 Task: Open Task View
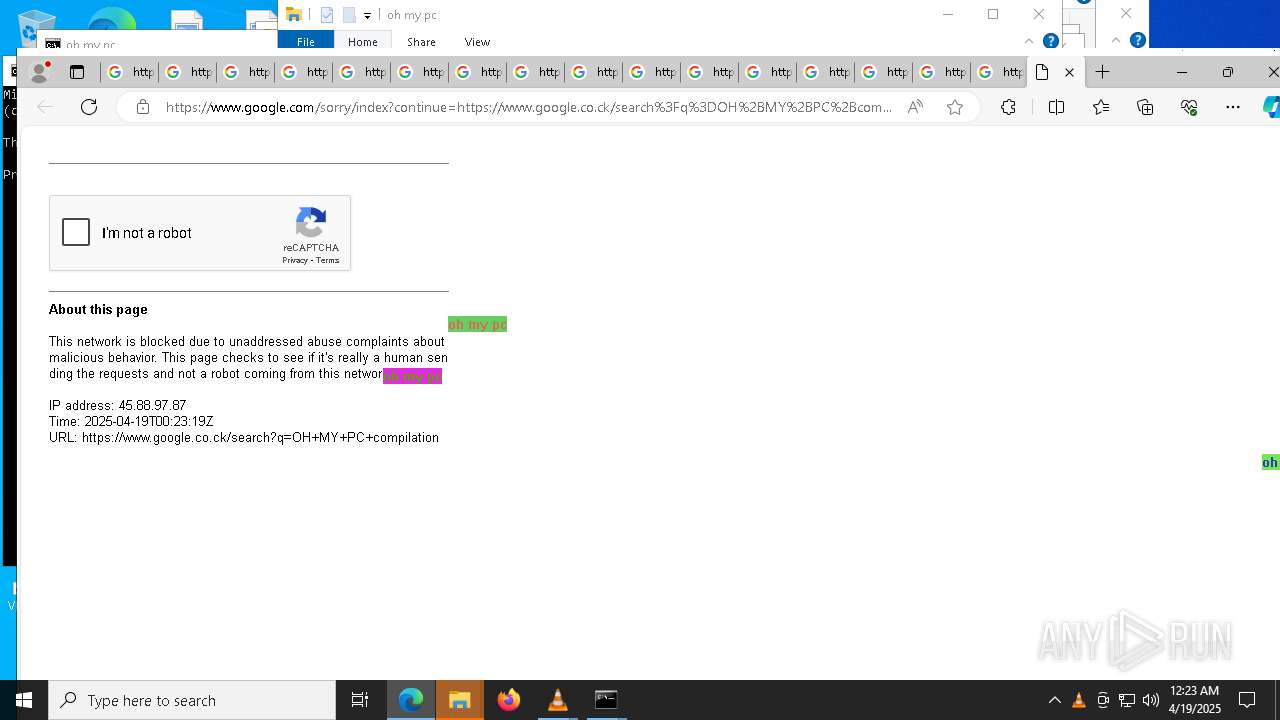point(360,700)
